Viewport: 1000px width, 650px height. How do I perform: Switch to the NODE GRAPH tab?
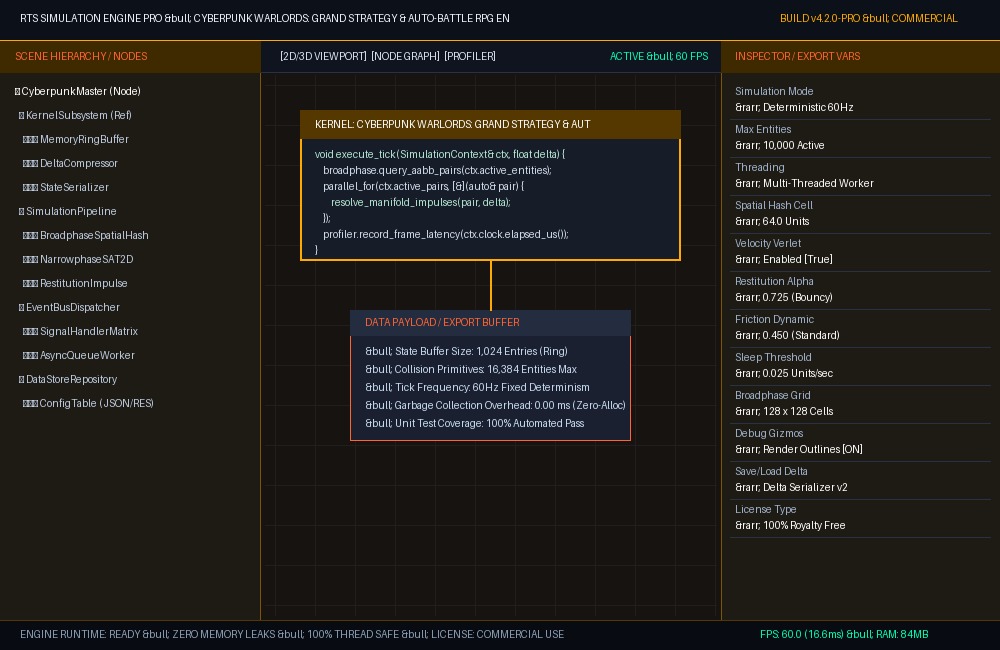coord(405,56)
